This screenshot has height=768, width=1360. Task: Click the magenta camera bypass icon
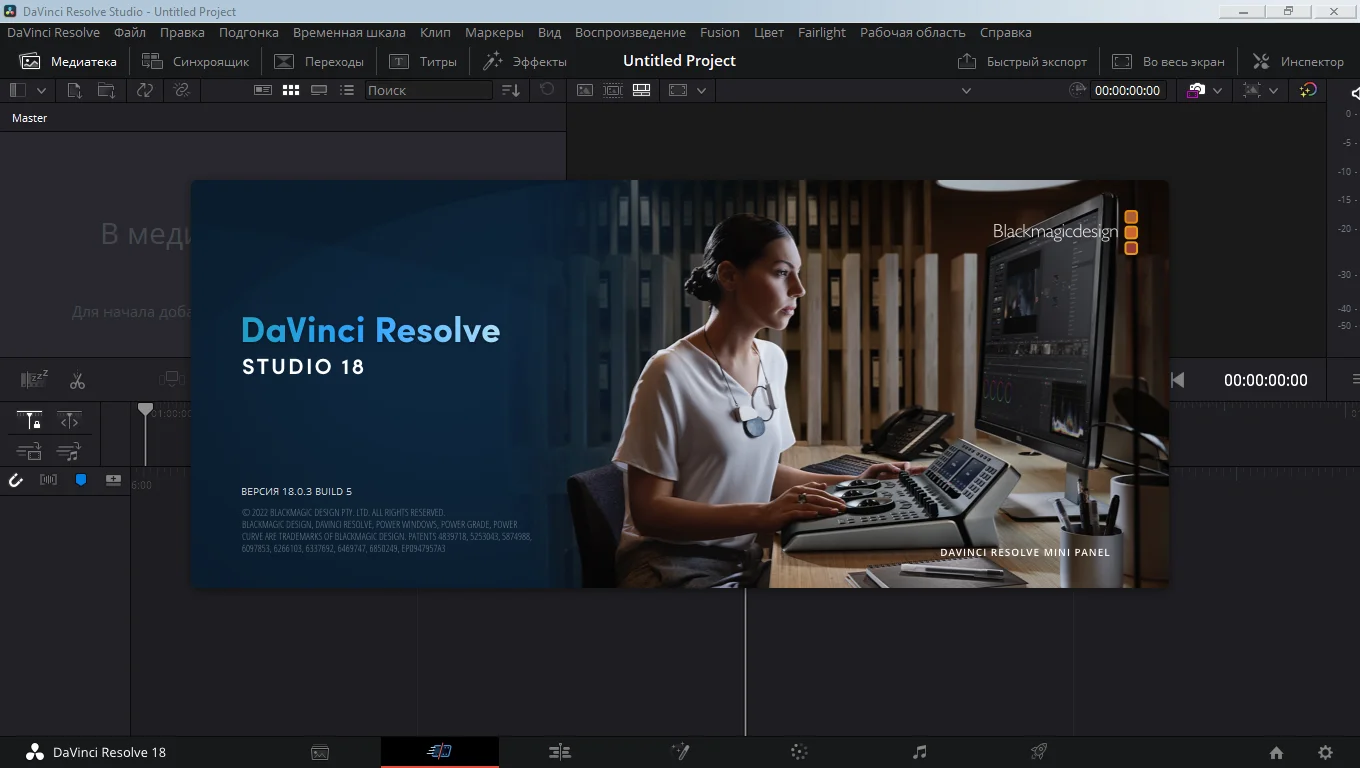tap(1195, 90)
